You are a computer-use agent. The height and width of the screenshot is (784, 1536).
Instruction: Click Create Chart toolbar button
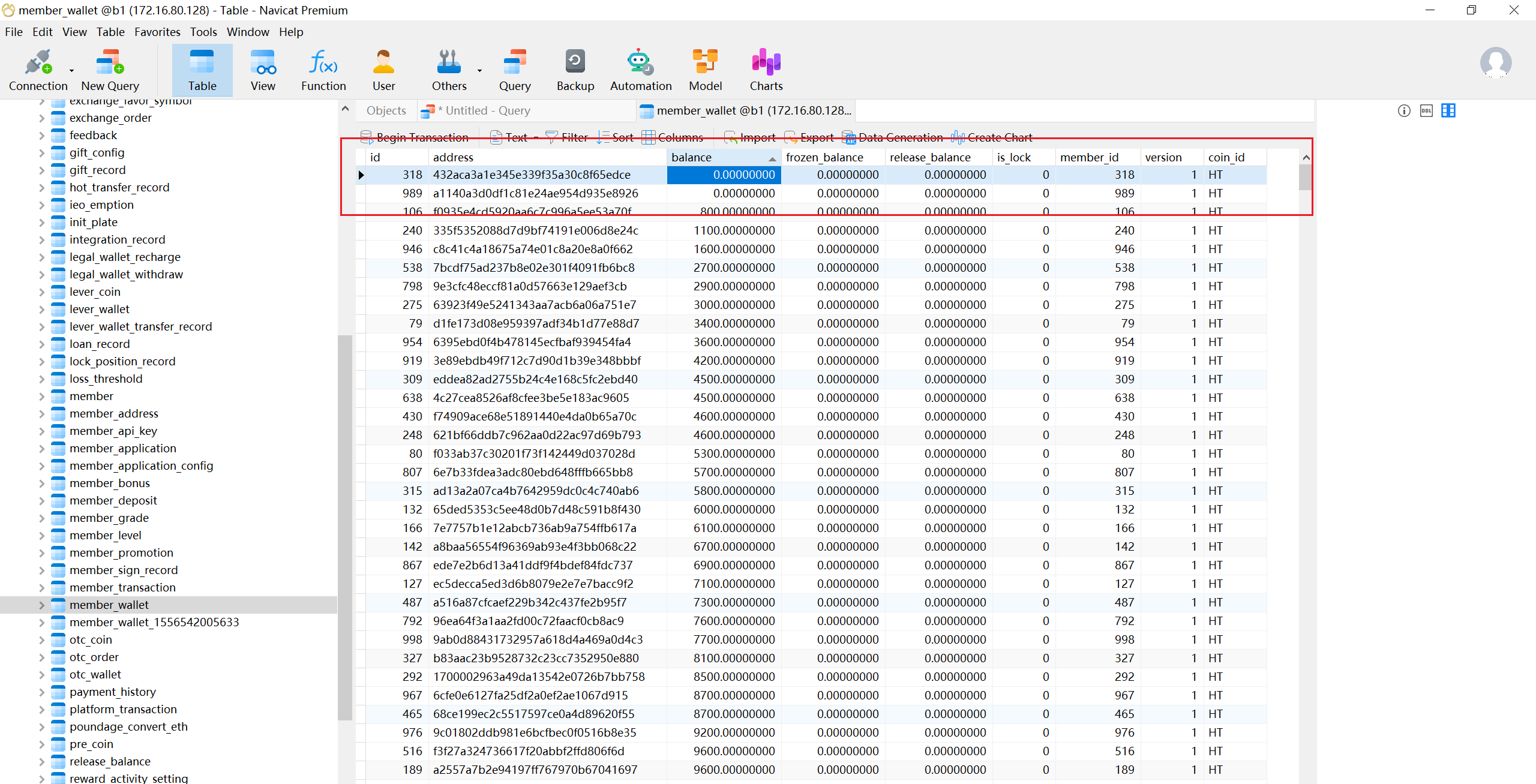click(x=992, y=137)
